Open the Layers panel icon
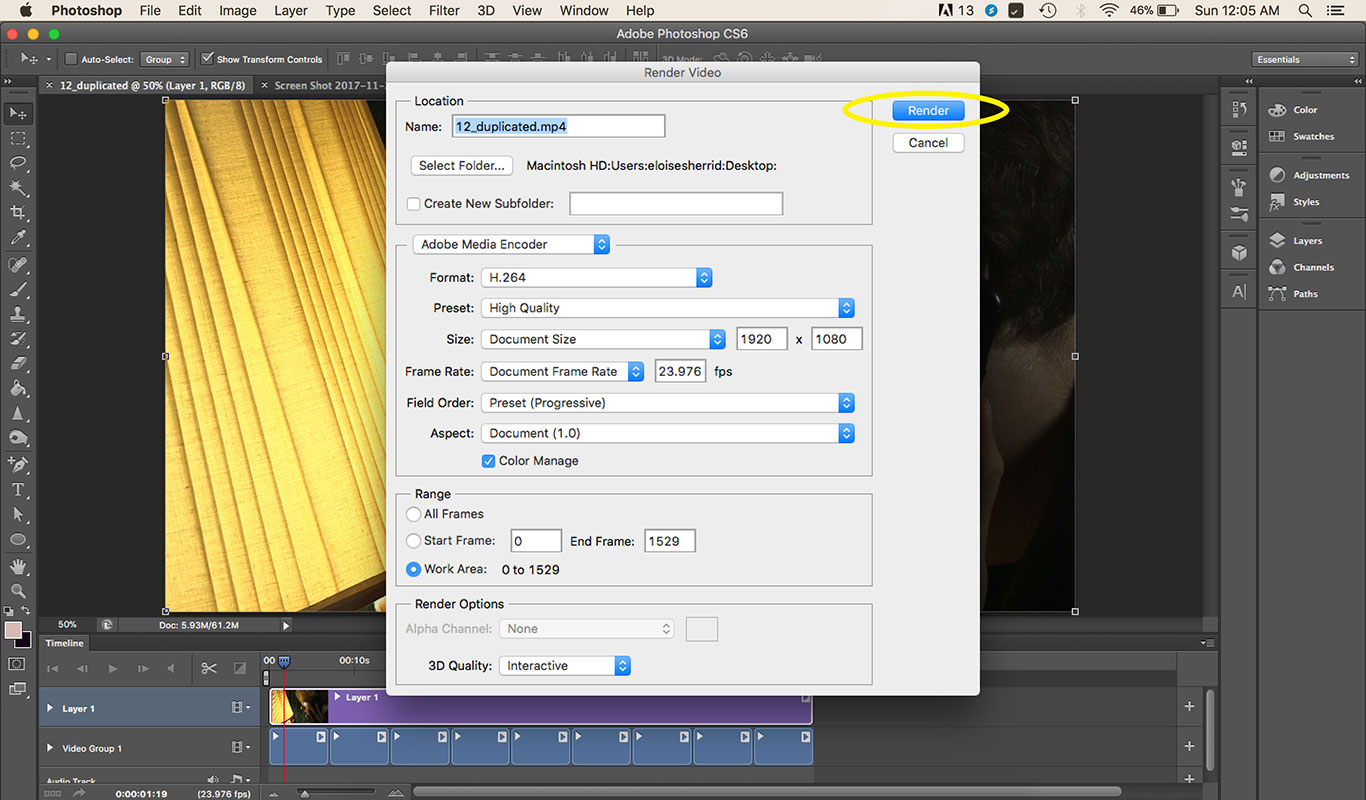 tap(1277, 241)
